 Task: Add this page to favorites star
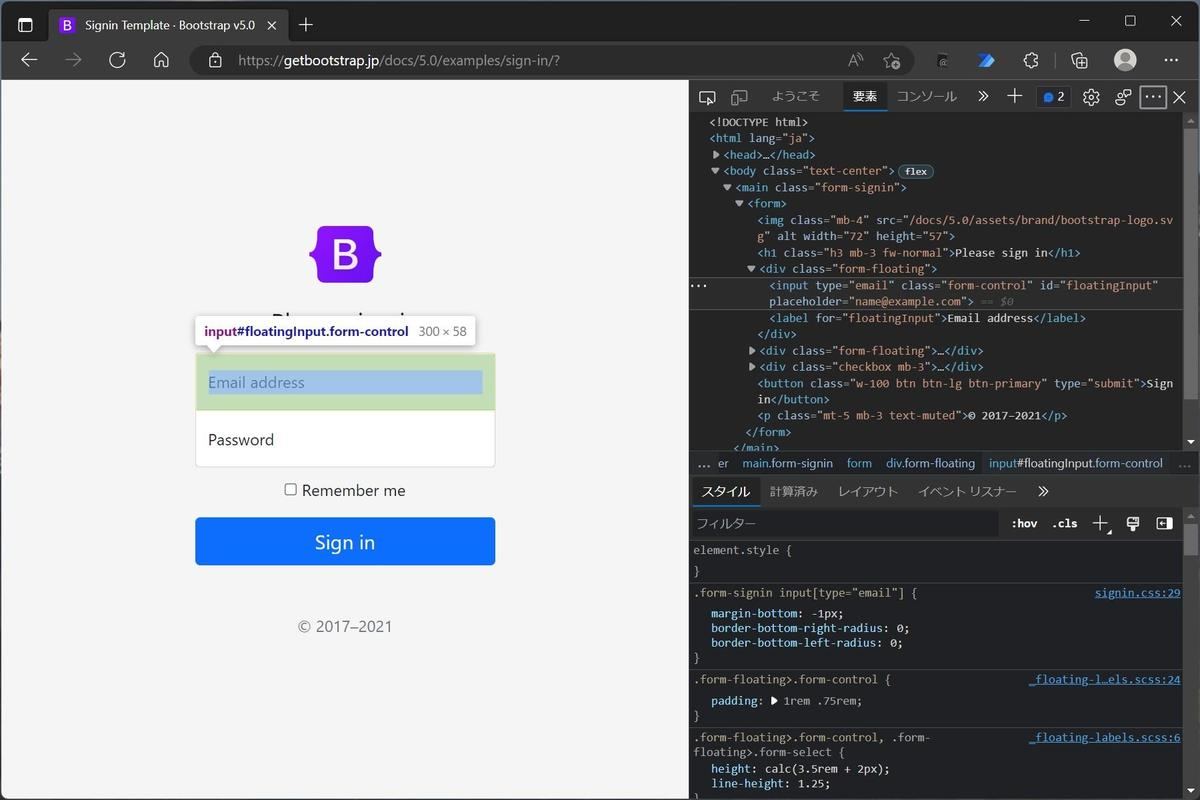pyautogui.click(x=891, y=60)
